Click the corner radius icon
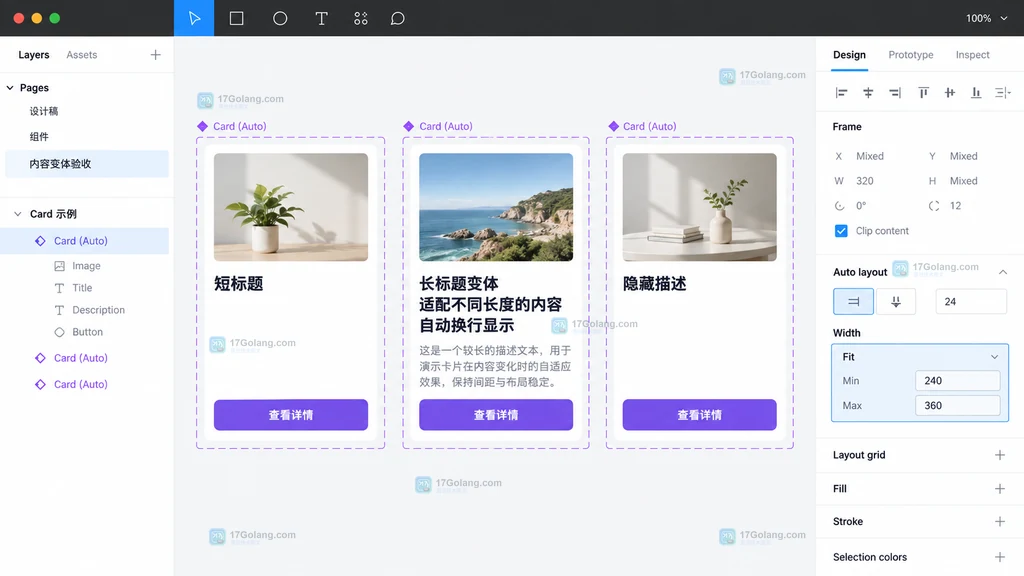 pos(934,206)
